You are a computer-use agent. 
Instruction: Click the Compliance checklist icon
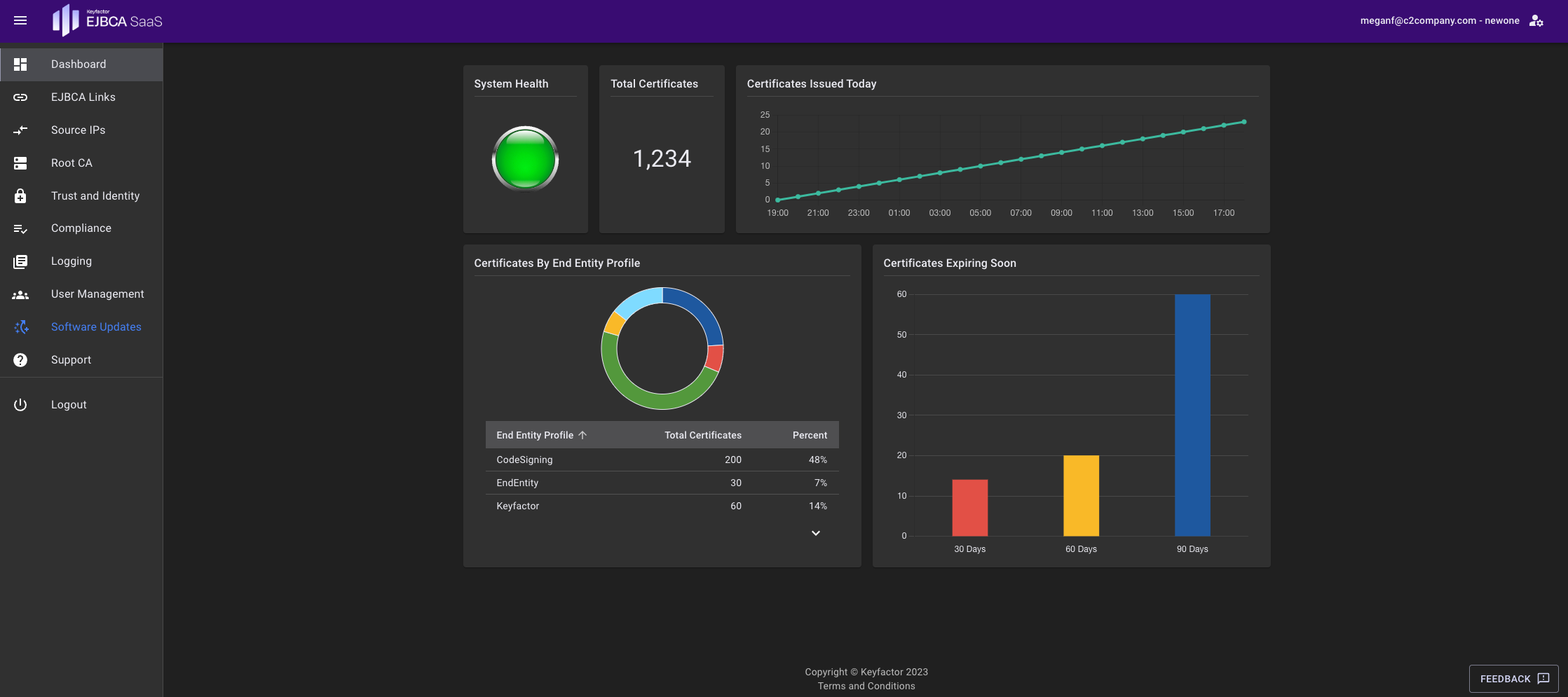(20, 228)
